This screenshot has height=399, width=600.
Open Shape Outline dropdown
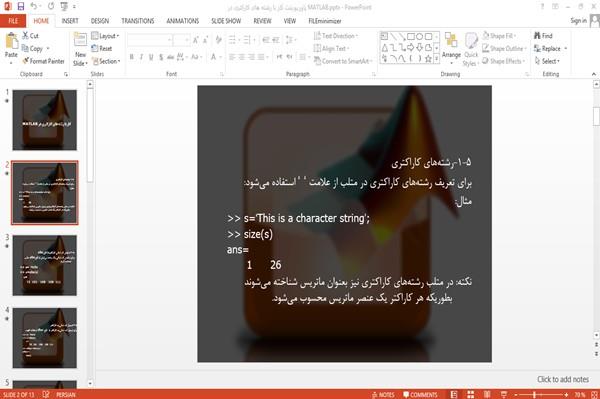pyautogui.click(x=504, y=49)
